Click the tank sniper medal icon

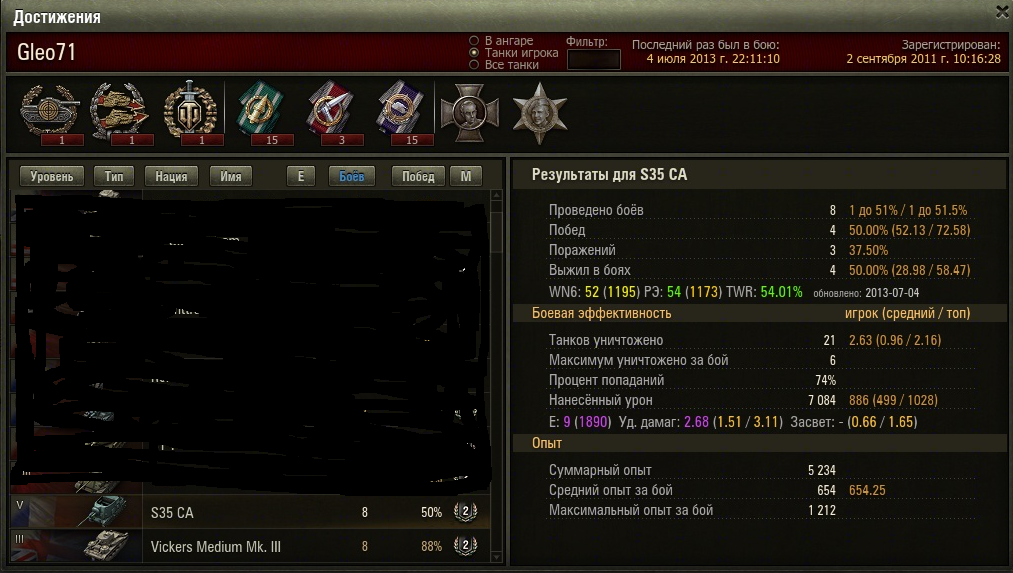coord(50,112)
